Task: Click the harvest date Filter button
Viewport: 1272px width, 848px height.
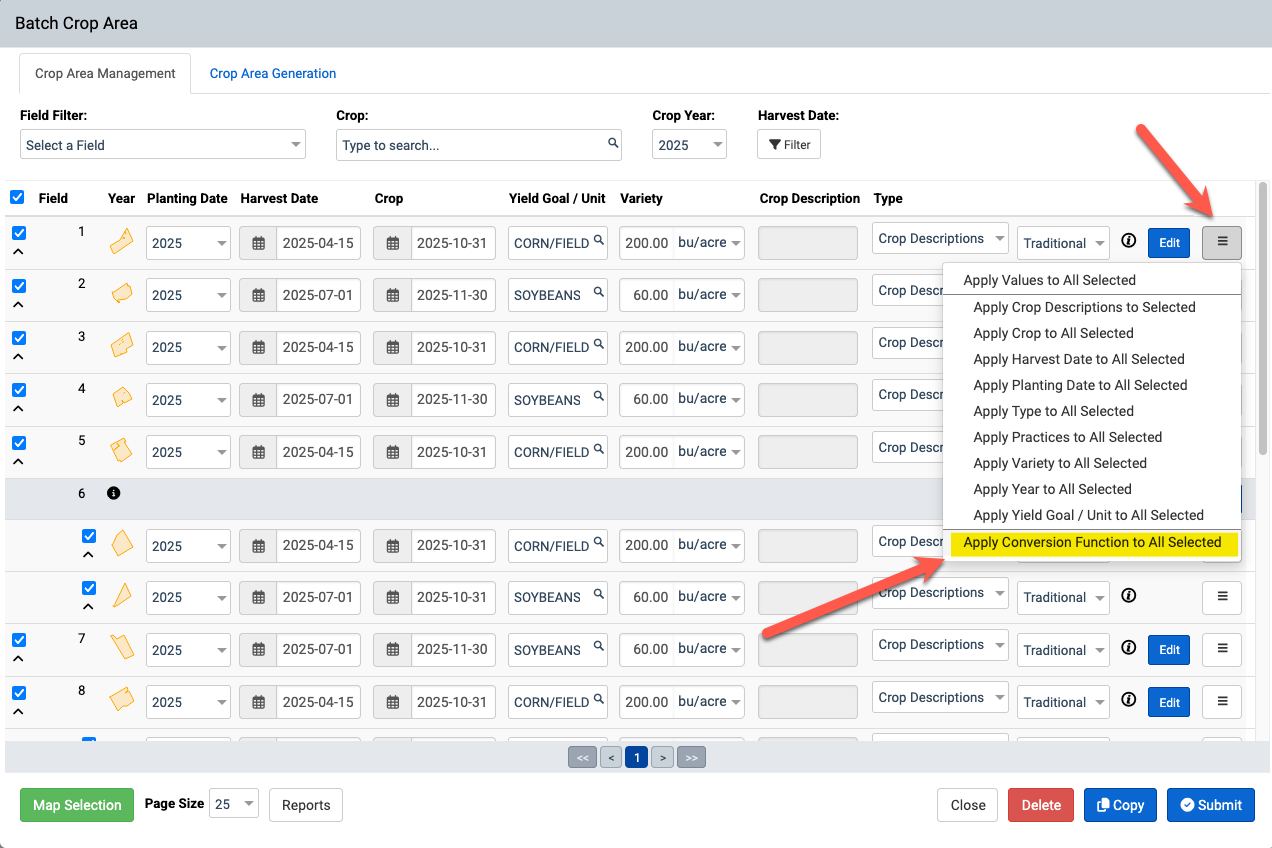Action: pyautogui.click(x=789, y=144)
